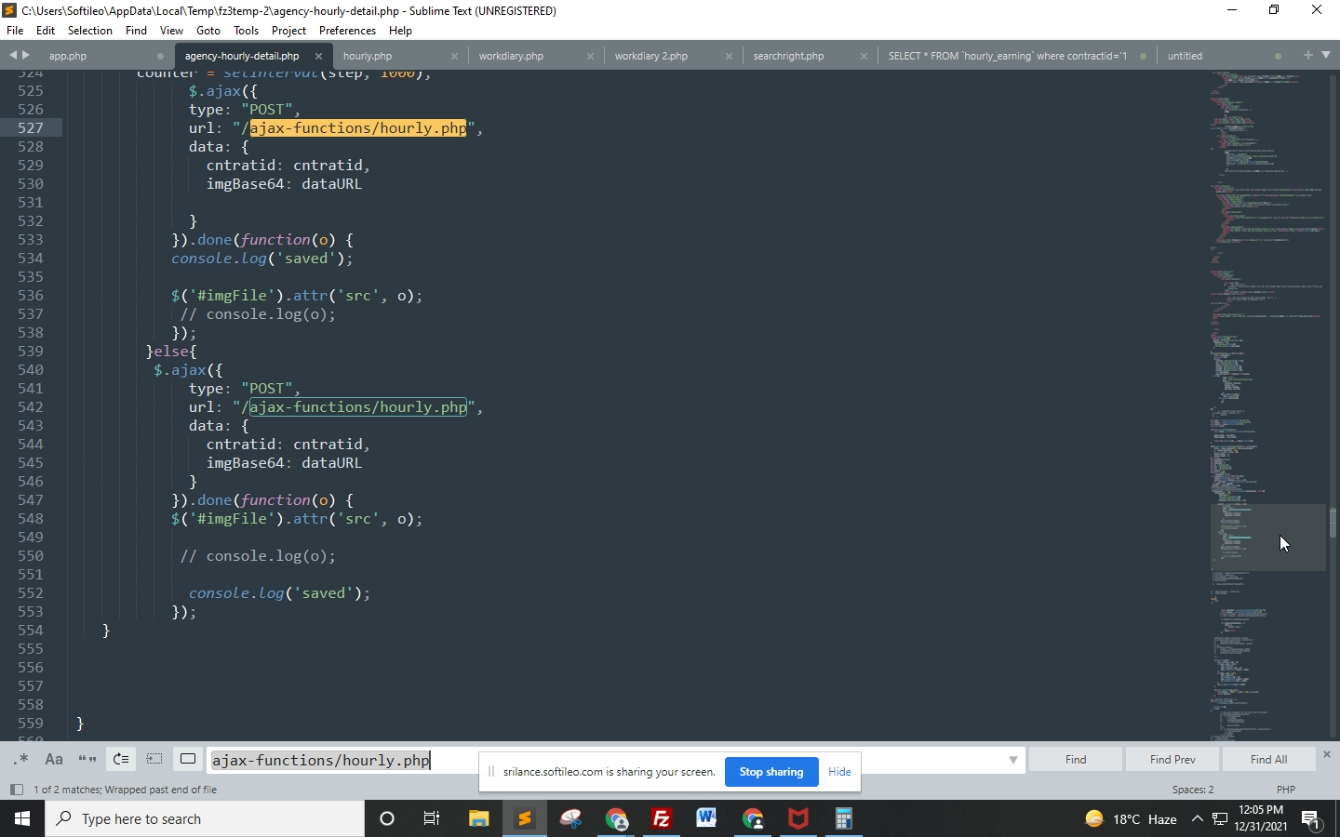The width and height of the screenshot is (1340, 837).
Task: Click the vertical scrollbar thumb
Action: click(1332, 523)
